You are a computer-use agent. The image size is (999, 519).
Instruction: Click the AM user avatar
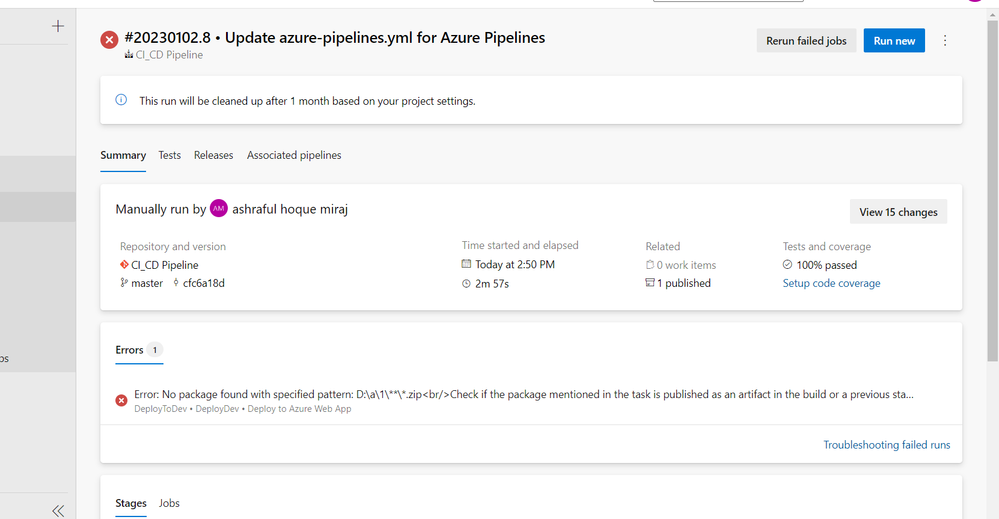pos(219,208)
